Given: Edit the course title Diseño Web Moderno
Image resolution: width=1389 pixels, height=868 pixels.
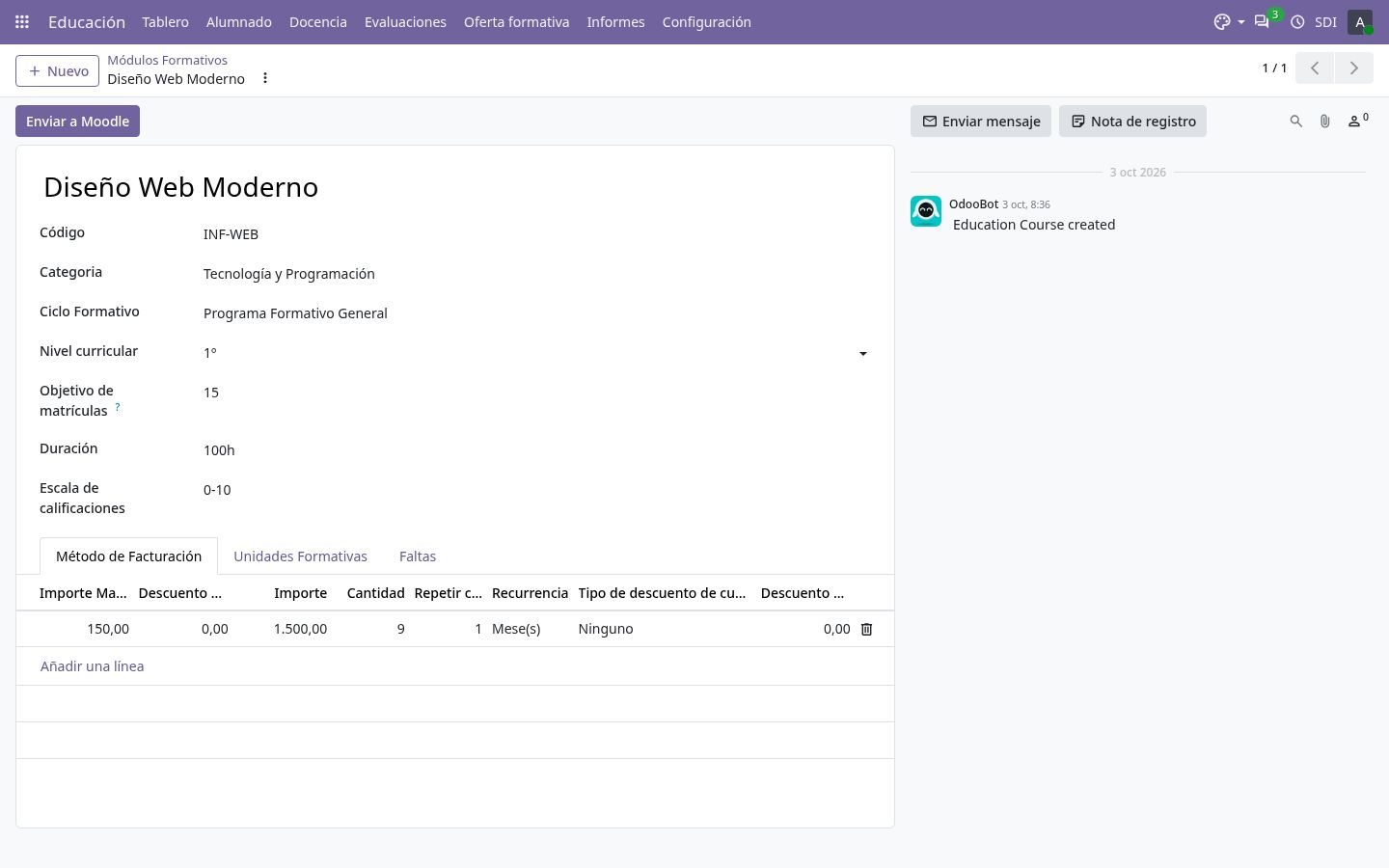Looking at the screenshot, I should coord(456,187).
